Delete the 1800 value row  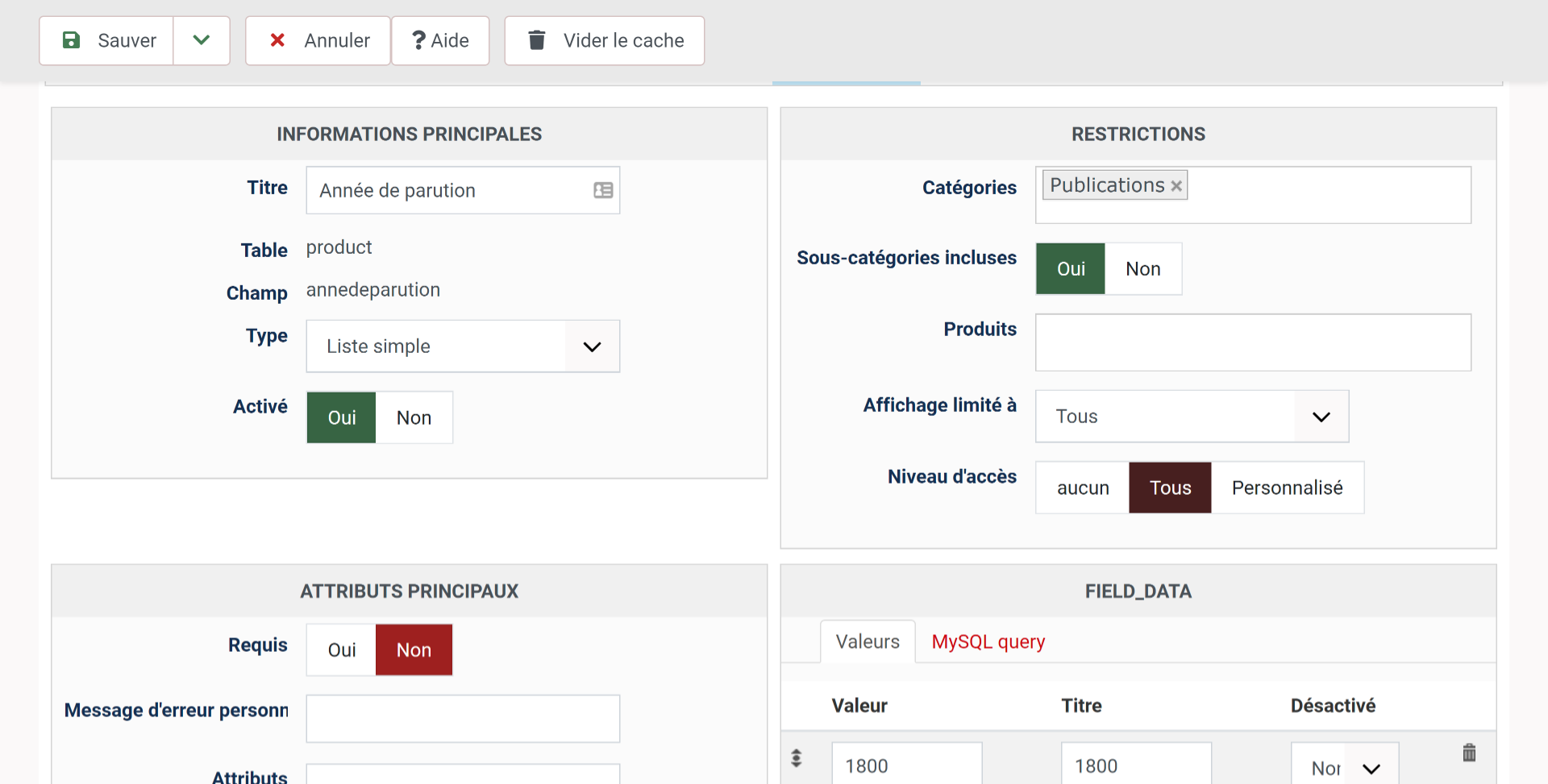(1469, 753)
